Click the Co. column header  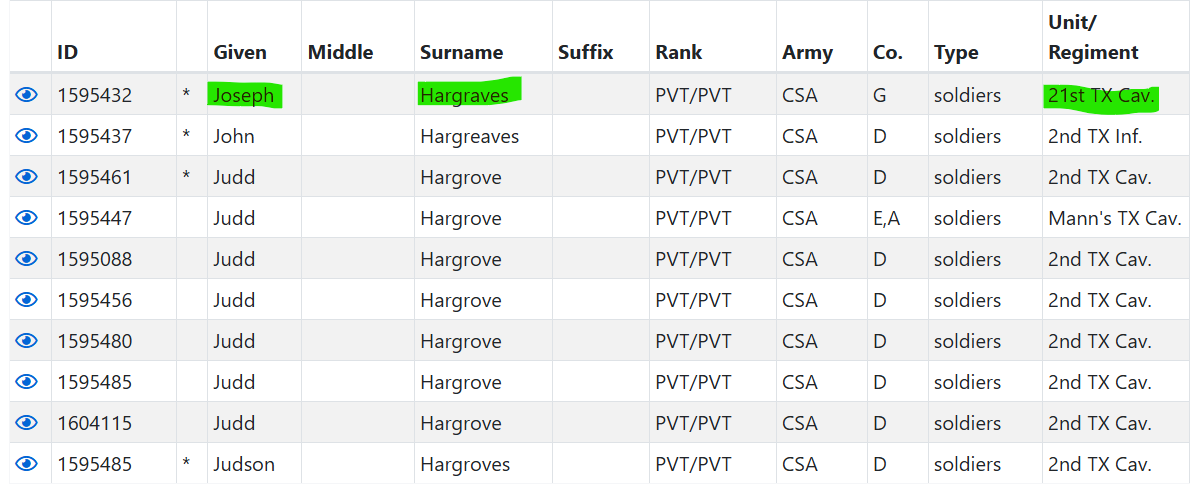[888, 53]
